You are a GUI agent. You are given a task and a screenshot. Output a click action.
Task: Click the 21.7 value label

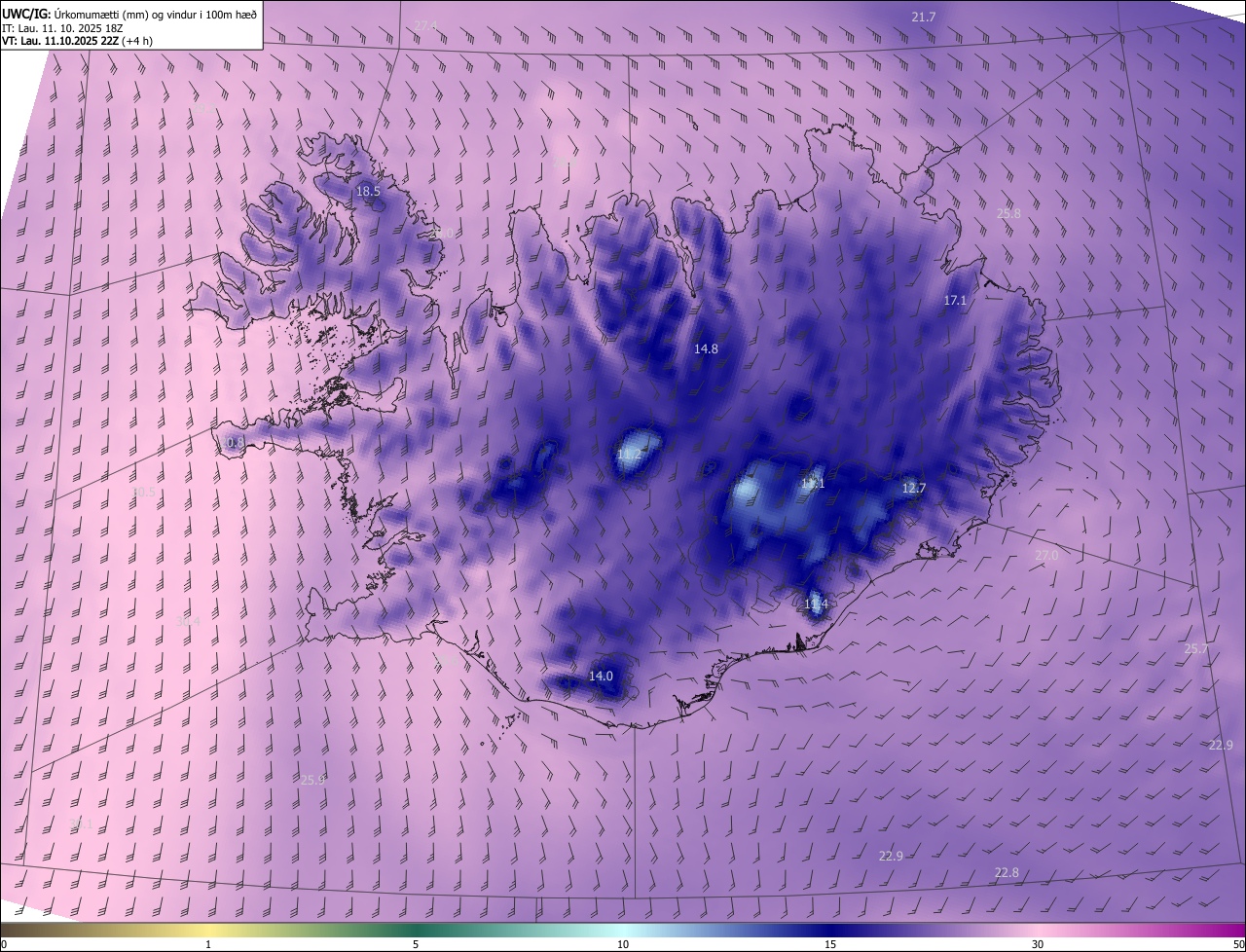point(924,18)
